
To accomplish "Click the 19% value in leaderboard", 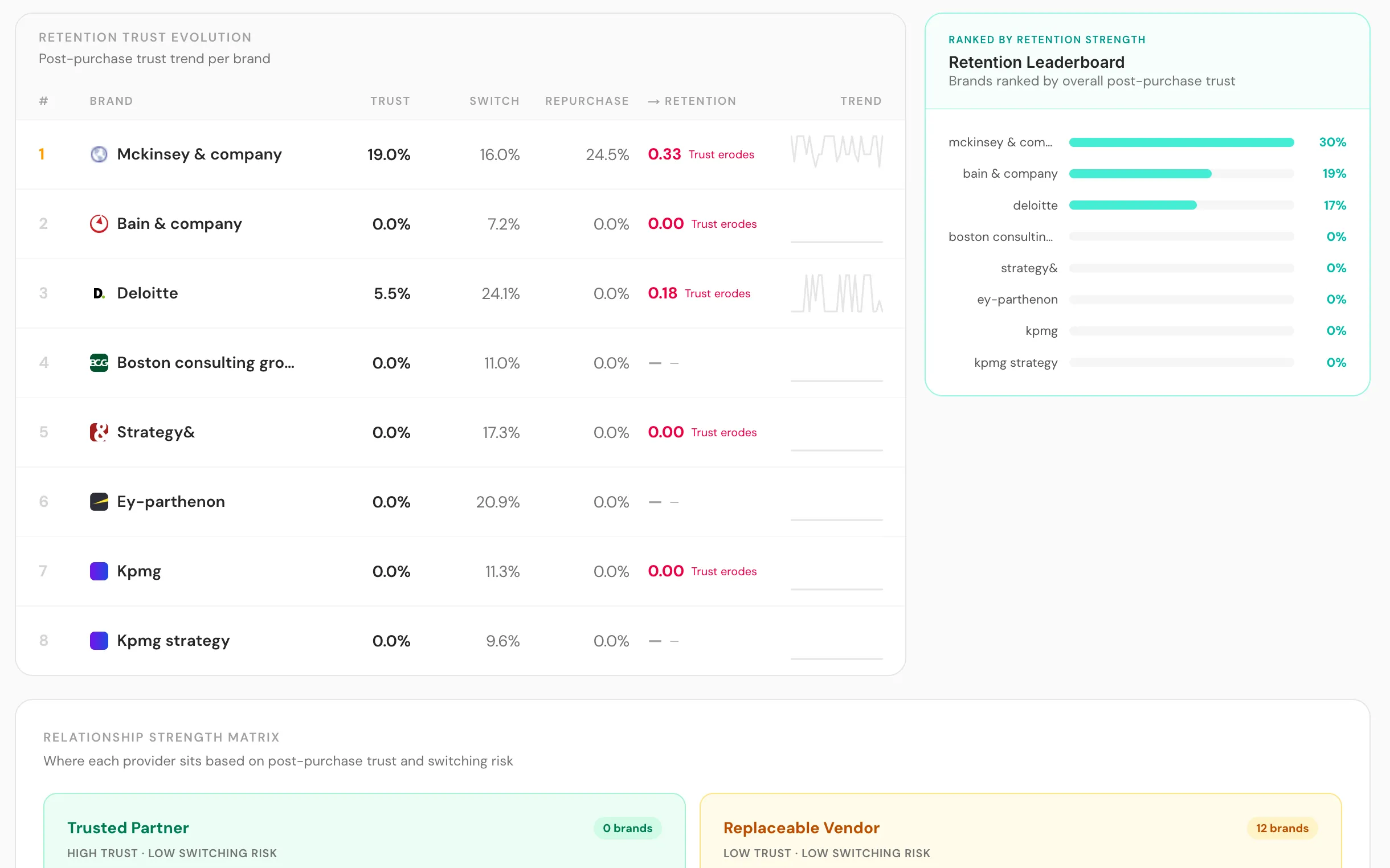I will [1334, 173].
